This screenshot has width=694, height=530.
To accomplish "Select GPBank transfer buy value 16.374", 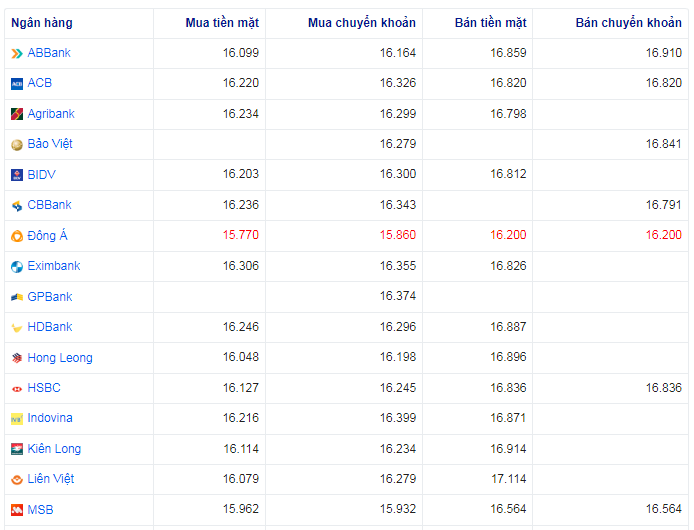I will click(x=398, y=296).
